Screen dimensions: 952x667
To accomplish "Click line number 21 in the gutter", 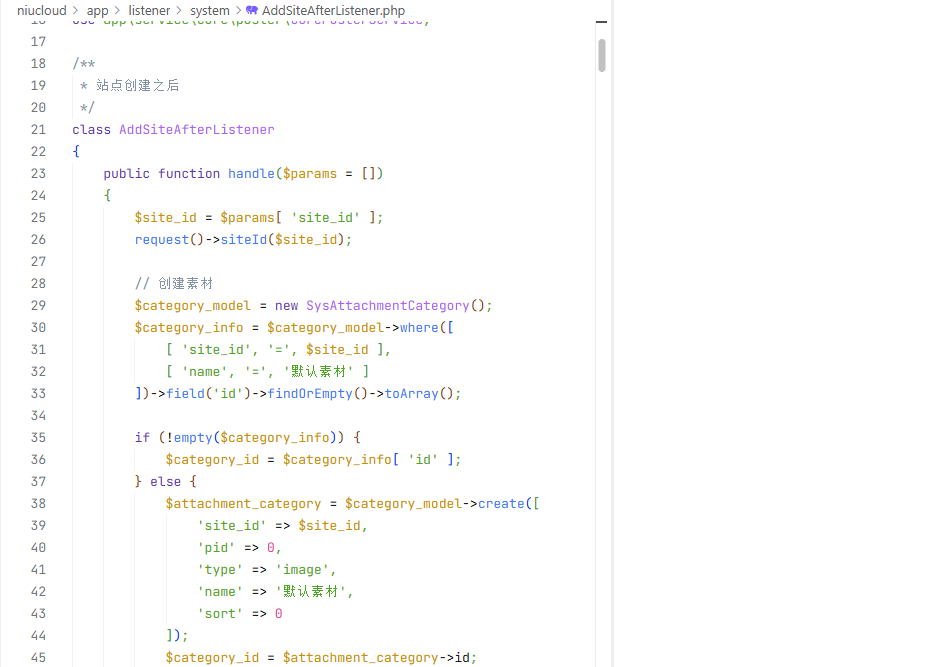I will coord(38,129).
